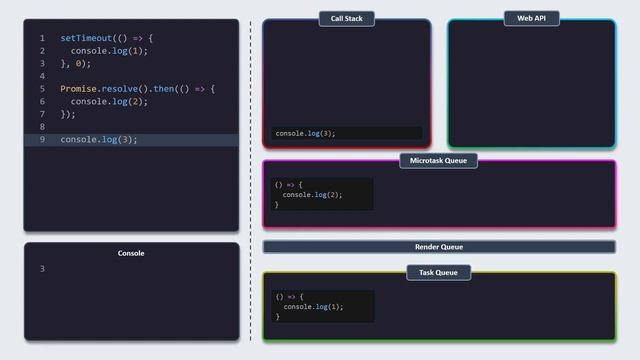
Task: Click the Microtask Queue label
Action: click(x=438, y=160)
